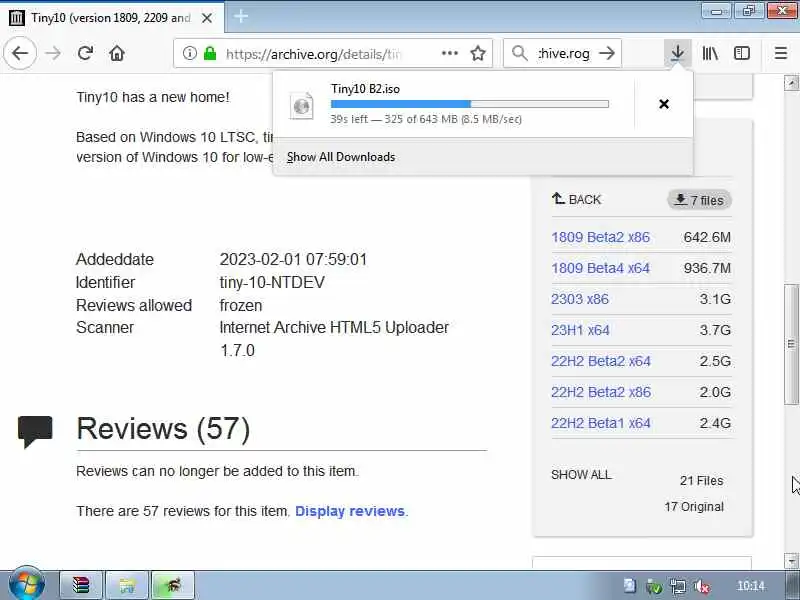
Task: Download 22H2 Beta2 x64 file
Action: [x=601, y=361]
